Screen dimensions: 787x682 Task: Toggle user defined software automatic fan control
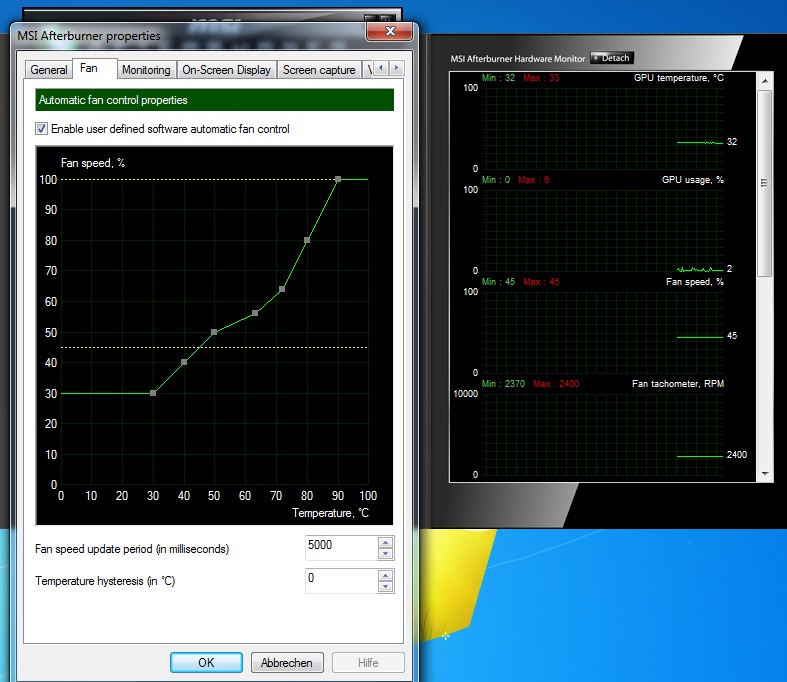(42, 128)
